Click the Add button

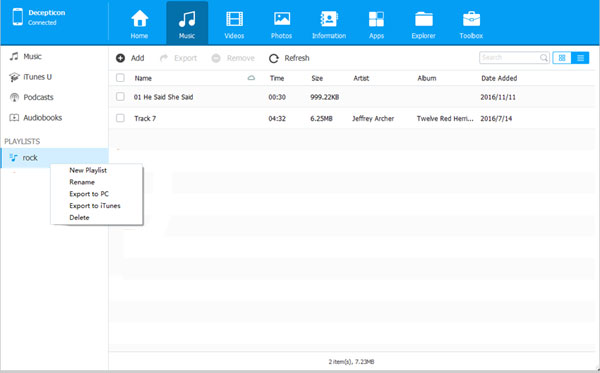[130, 58]
